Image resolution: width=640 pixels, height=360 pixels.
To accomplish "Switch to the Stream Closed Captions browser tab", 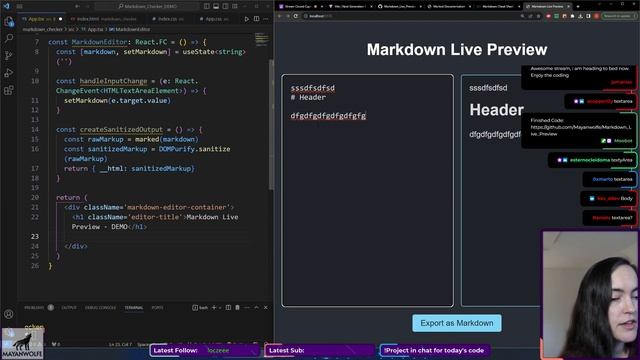I will (x=300, y=7).
